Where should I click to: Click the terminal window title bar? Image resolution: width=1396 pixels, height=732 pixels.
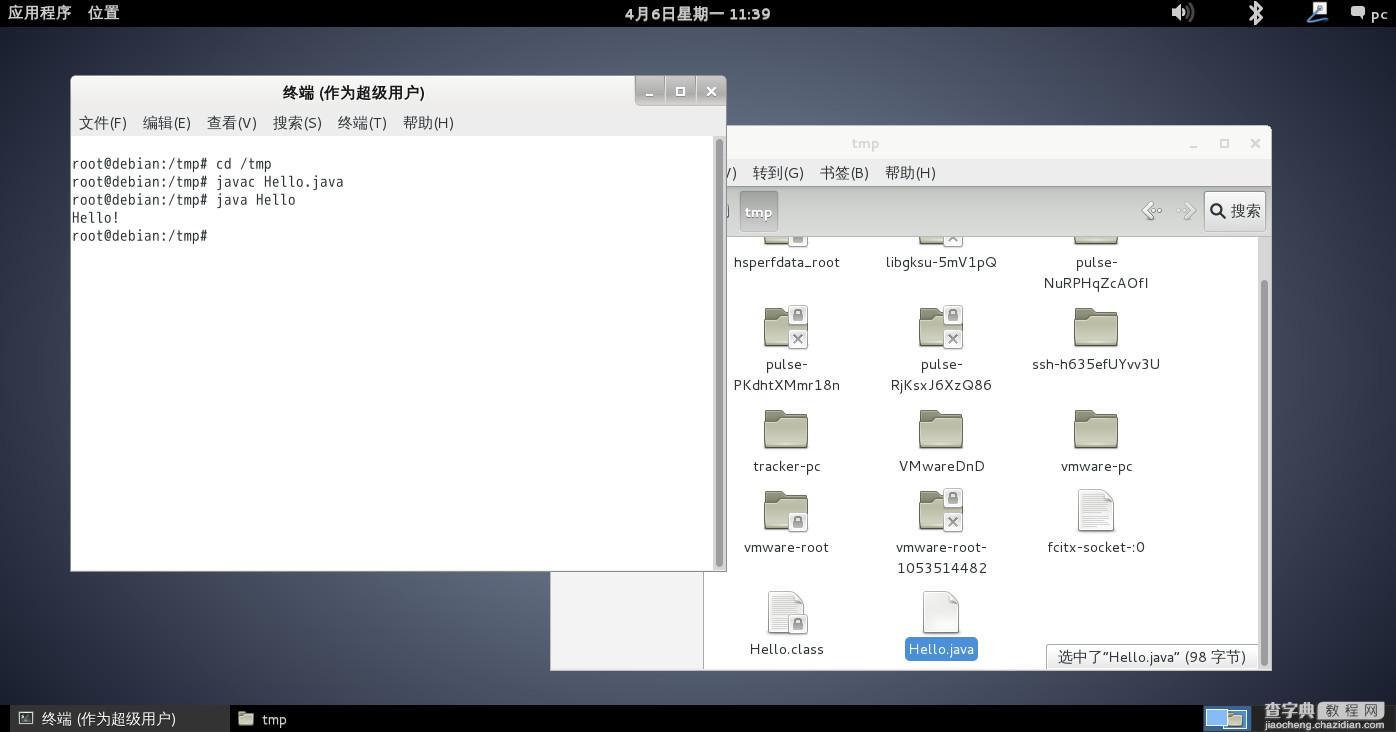click(352, 92)
